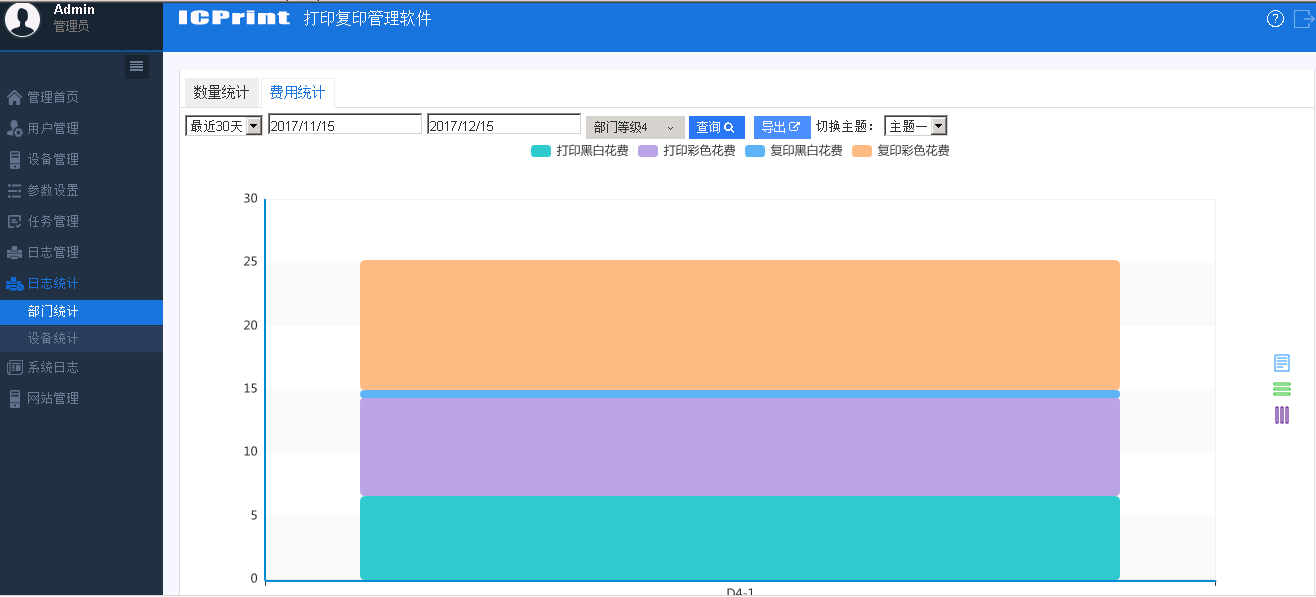Click the teal 打印黑白花费 bar segment

740,538
